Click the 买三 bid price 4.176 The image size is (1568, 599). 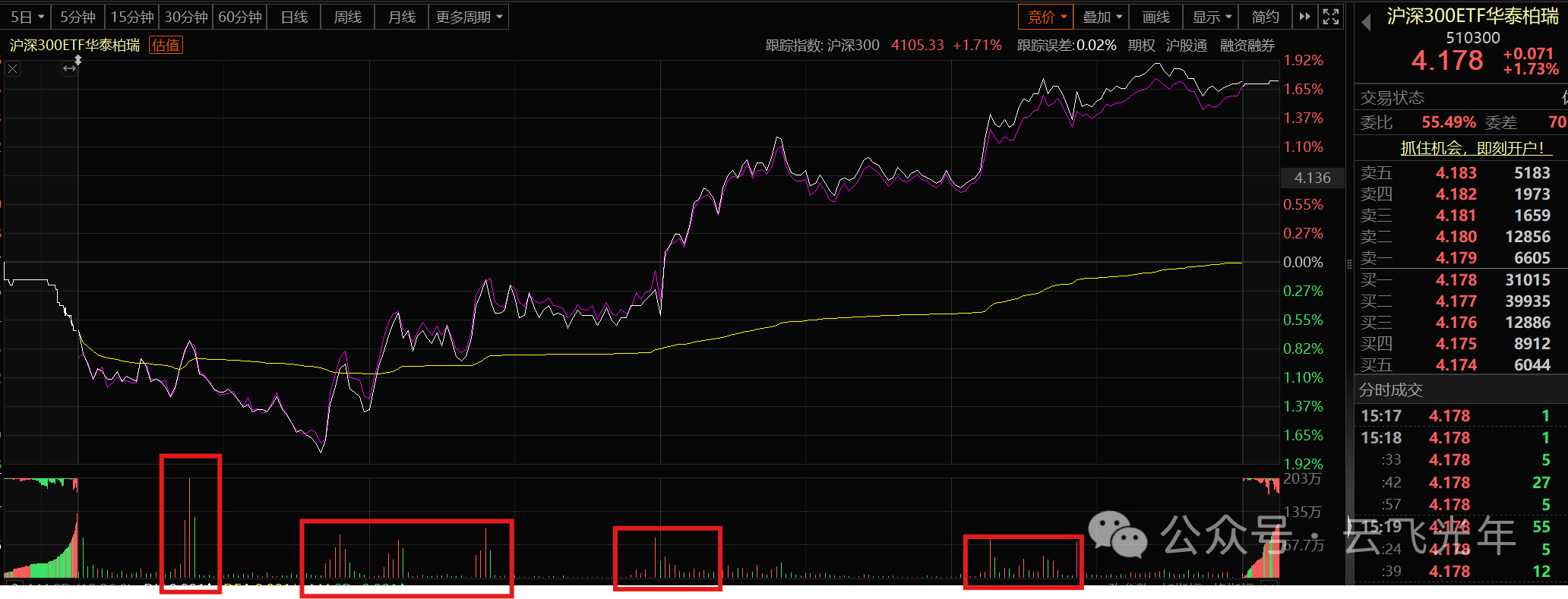[x=1456, y=323]
